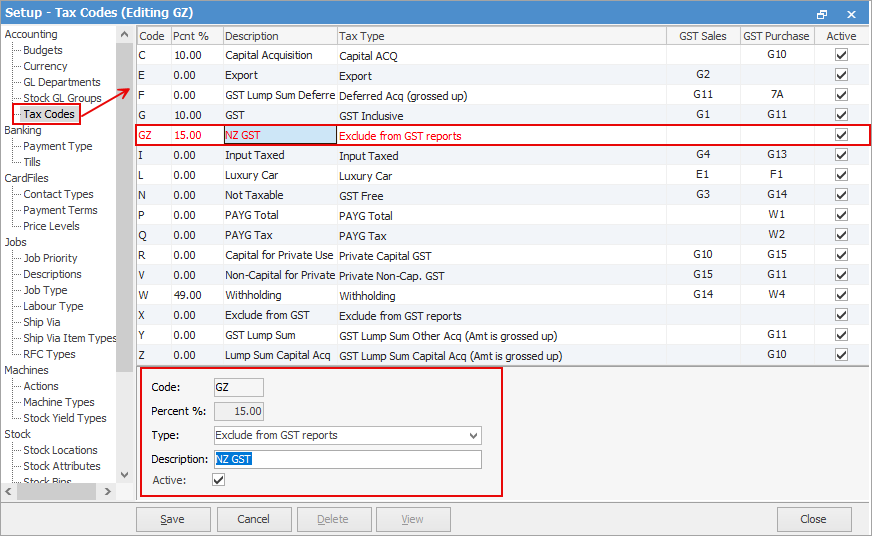Select Currency in the tree
This screenshot has height=536, width=872.
point(45,66)
